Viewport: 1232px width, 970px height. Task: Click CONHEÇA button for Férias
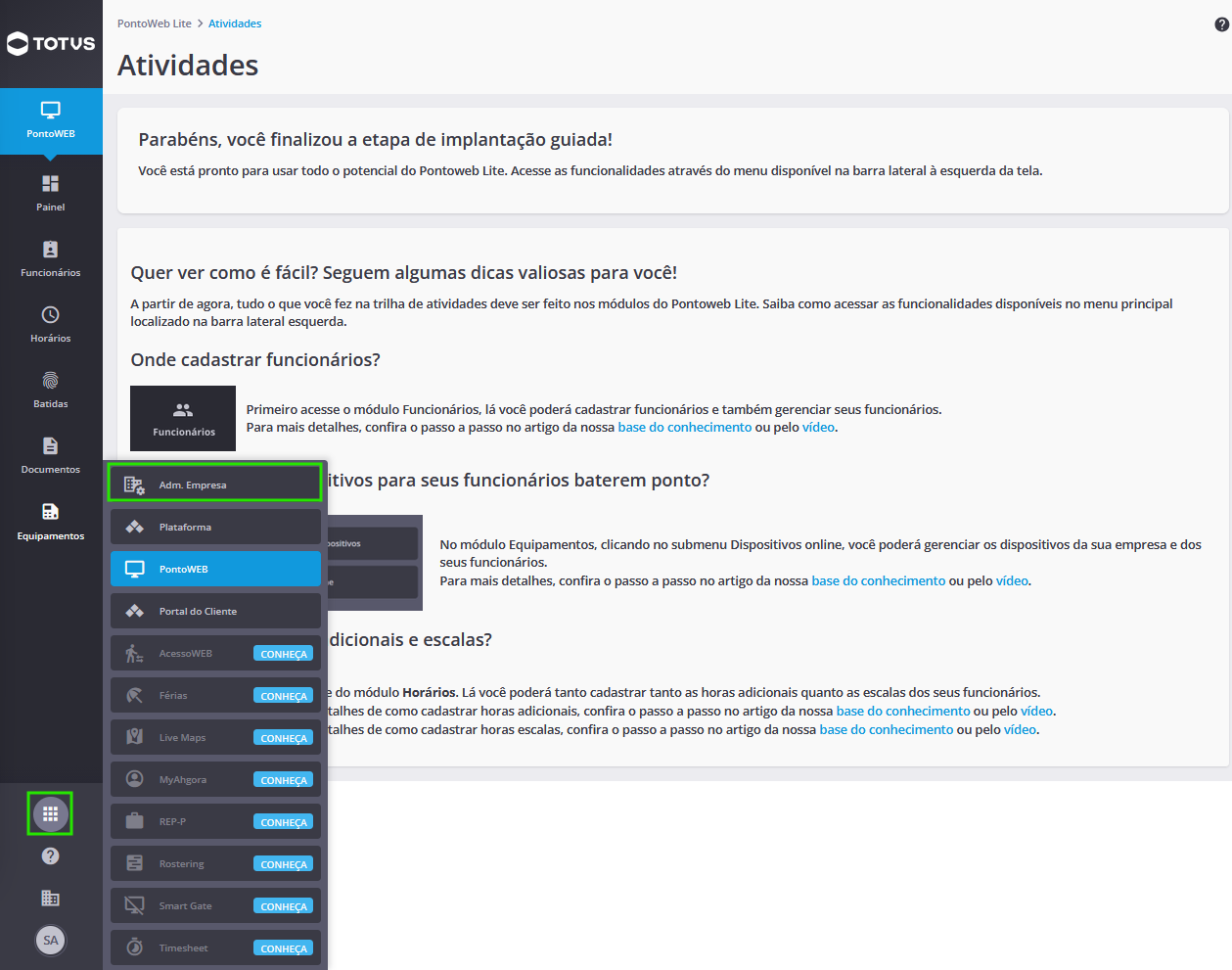pyautogui.click(x=284, y=696)
